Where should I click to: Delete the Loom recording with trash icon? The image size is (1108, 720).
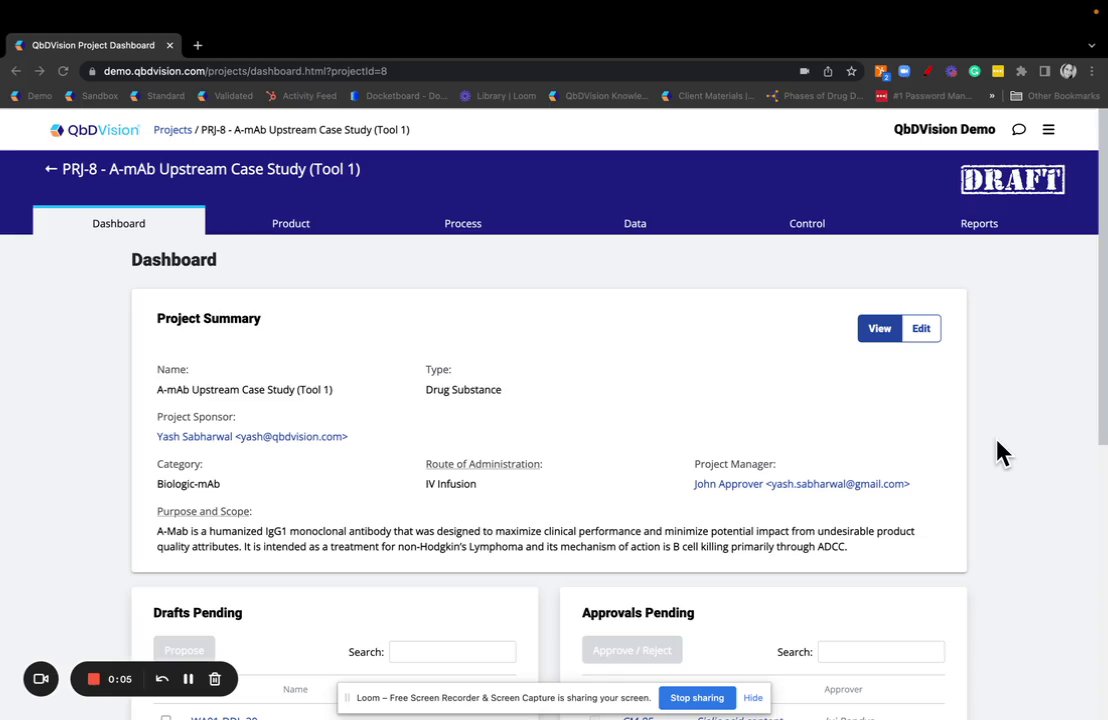tap(215, 679)
